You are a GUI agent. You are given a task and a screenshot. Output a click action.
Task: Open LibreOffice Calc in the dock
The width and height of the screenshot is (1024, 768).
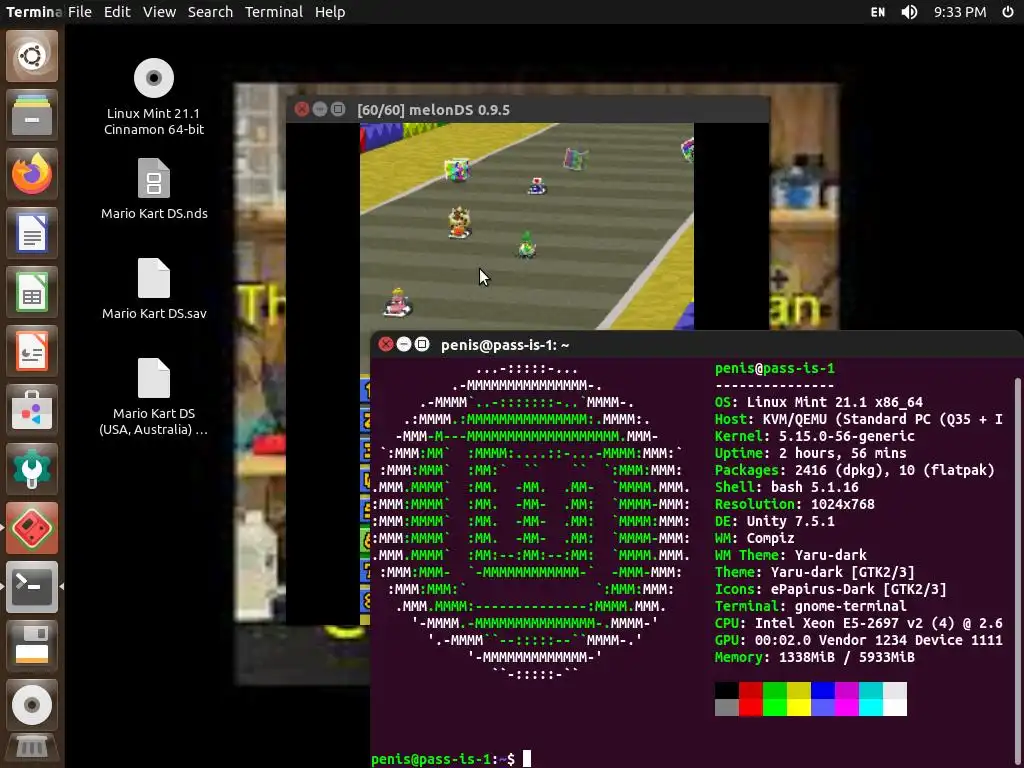(32, 292)
